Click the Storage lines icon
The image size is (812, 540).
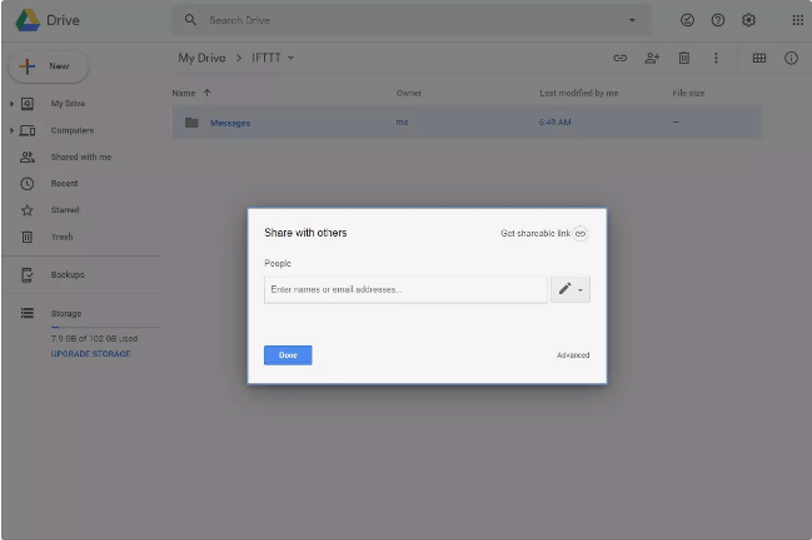tap(27, 313)
